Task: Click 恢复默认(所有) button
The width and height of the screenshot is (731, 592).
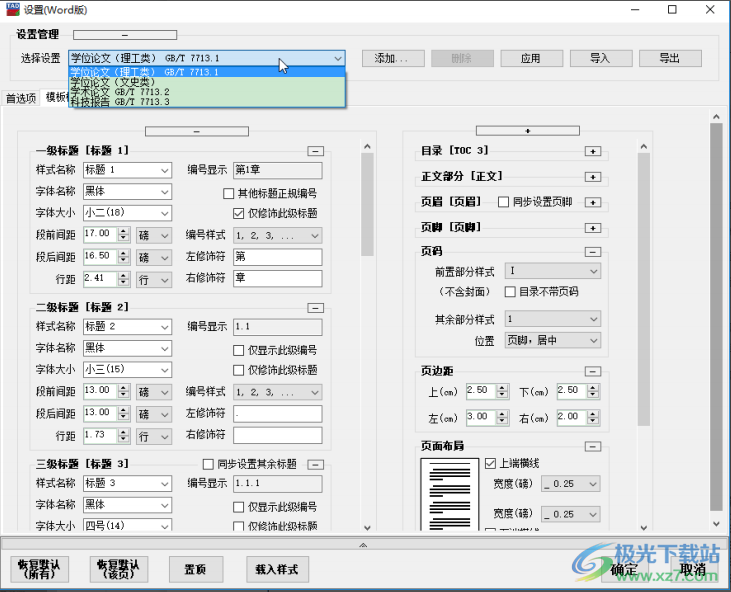Action: [40, 569]
